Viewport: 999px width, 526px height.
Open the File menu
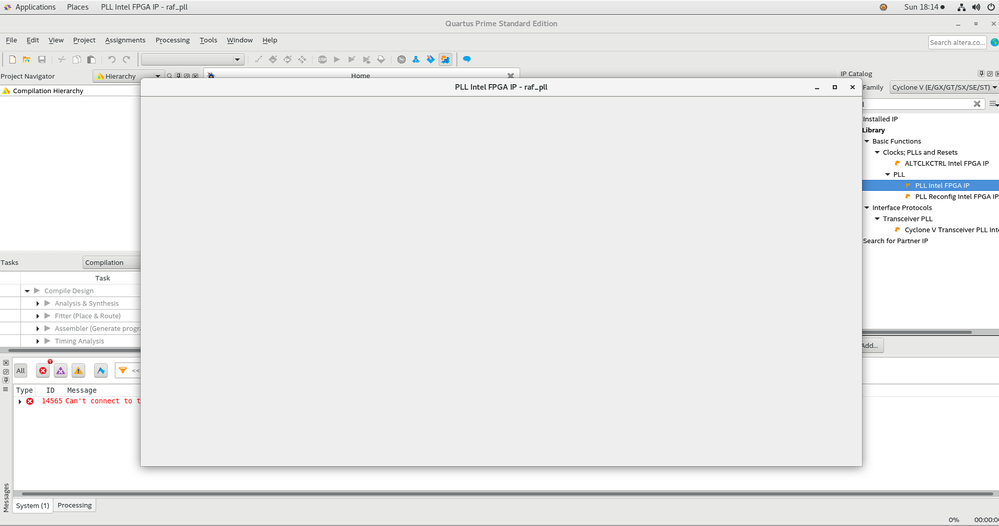[x=11, y=40]
